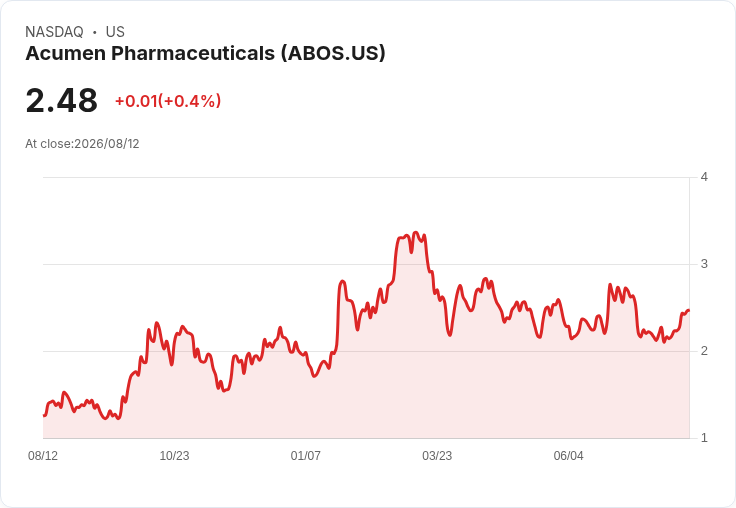The width and height of the screenshot is (736, 508).
Task: Click the rightmost end of the price line
Action: (689, 310)
